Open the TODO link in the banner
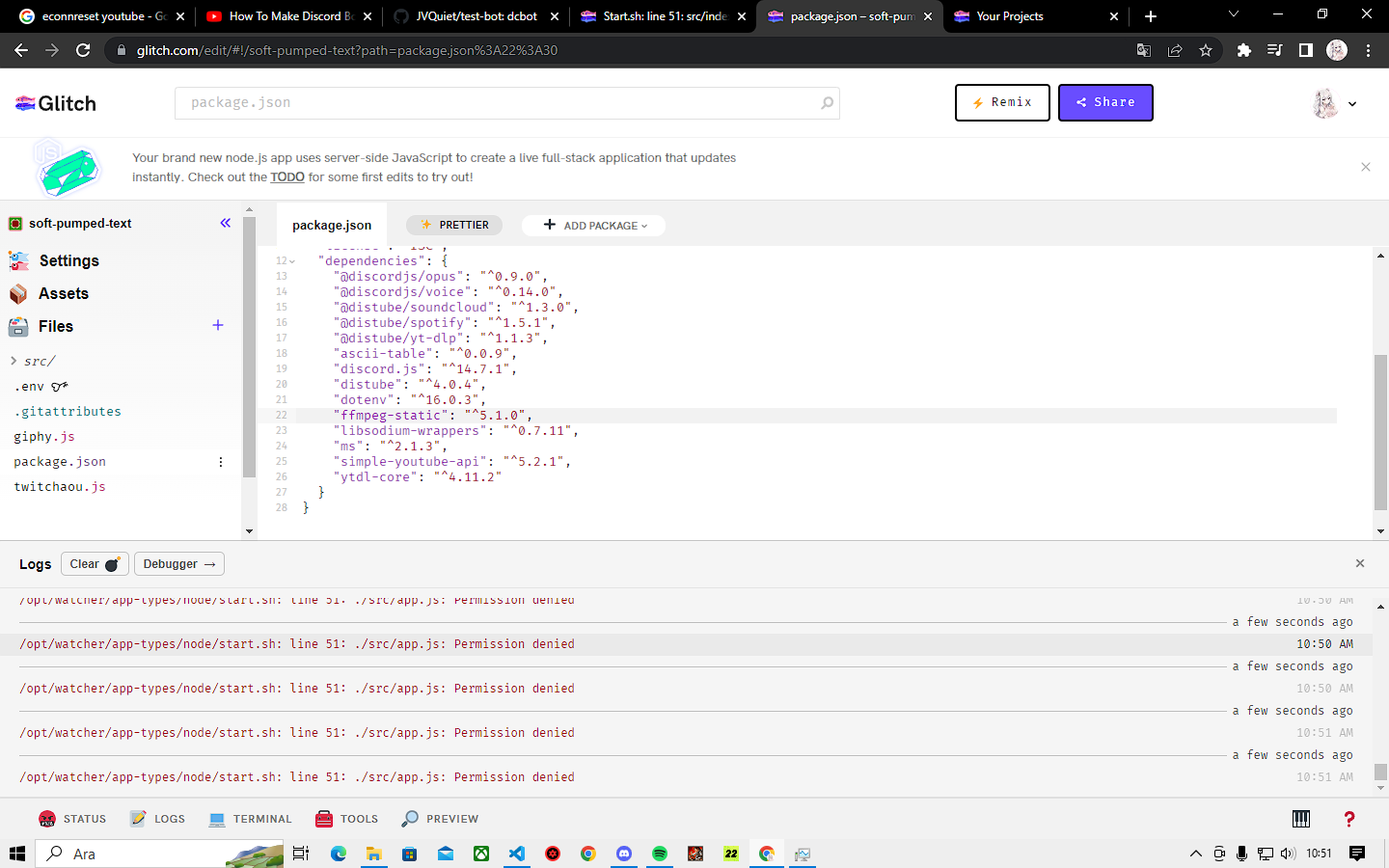The image size is (1389, 868). coord(287,177)
